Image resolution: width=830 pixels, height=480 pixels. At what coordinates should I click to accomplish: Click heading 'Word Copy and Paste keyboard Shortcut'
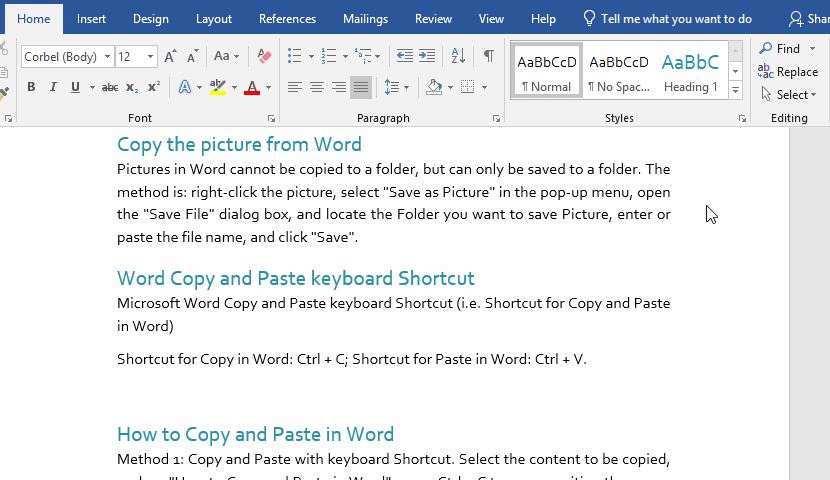(x=296, y=278)
